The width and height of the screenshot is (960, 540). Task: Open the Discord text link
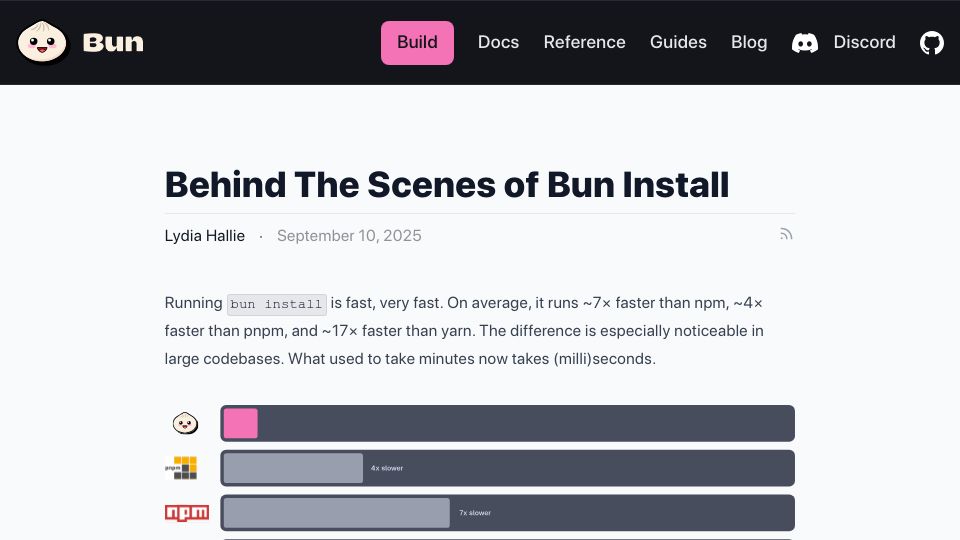click(x=864, y=42)
